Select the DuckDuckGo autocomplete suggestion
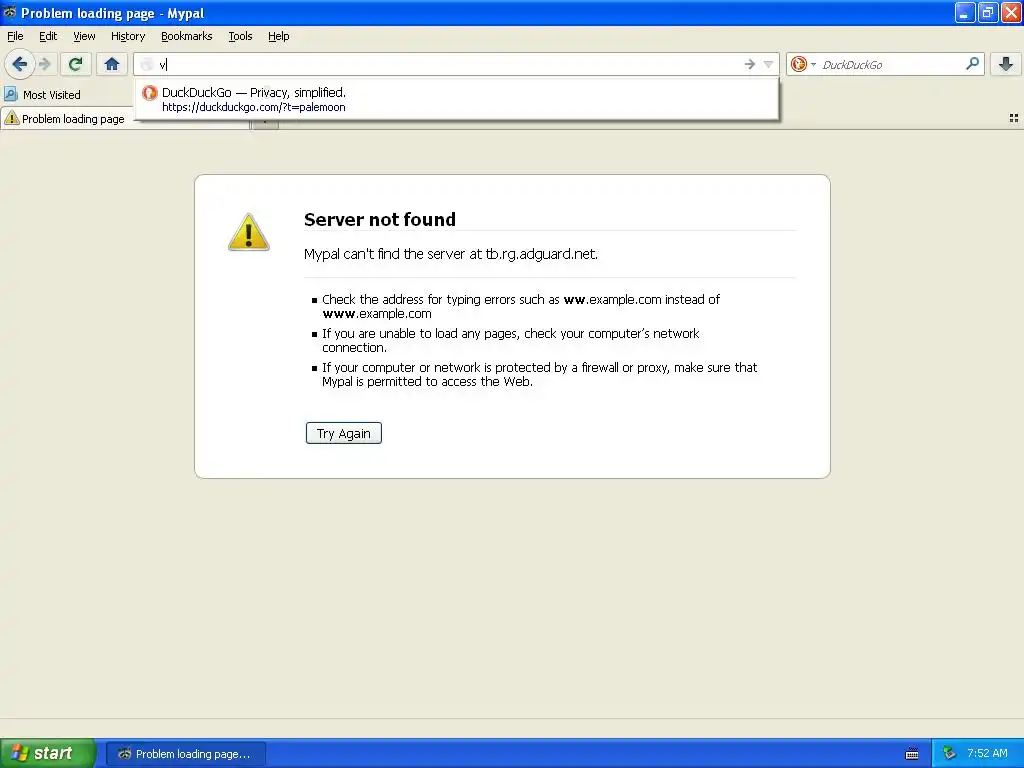Viewport: 1024px width, 768px height. pyautogui.click(x=456, y=99)
